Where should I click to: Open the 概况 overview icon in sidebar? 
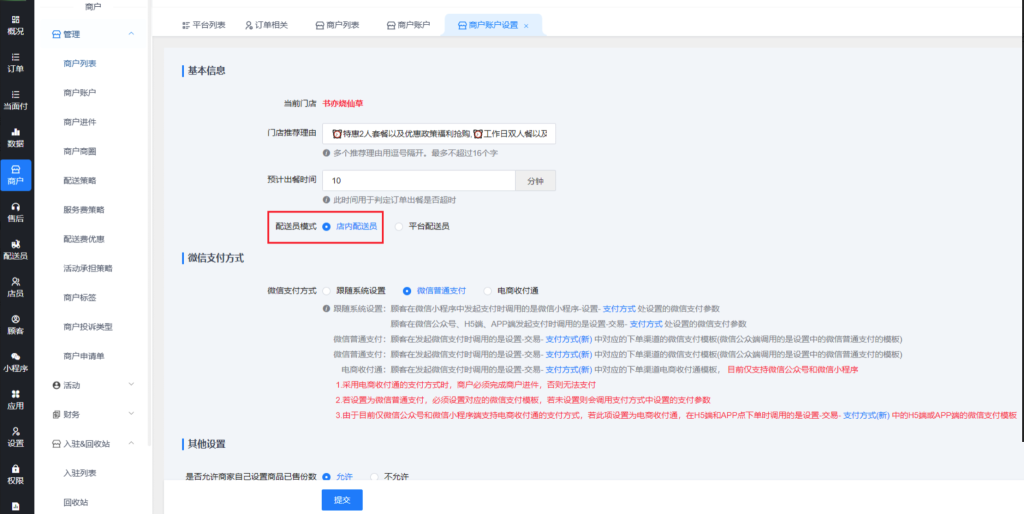click(x=16, y=24)
